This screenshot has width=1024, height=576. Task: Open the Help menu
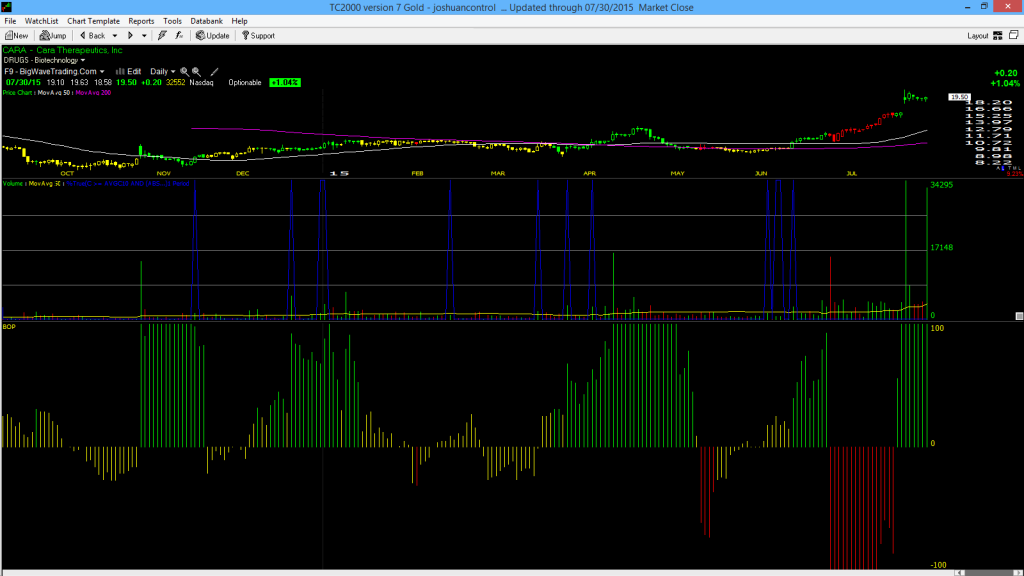tap(240, 21)
